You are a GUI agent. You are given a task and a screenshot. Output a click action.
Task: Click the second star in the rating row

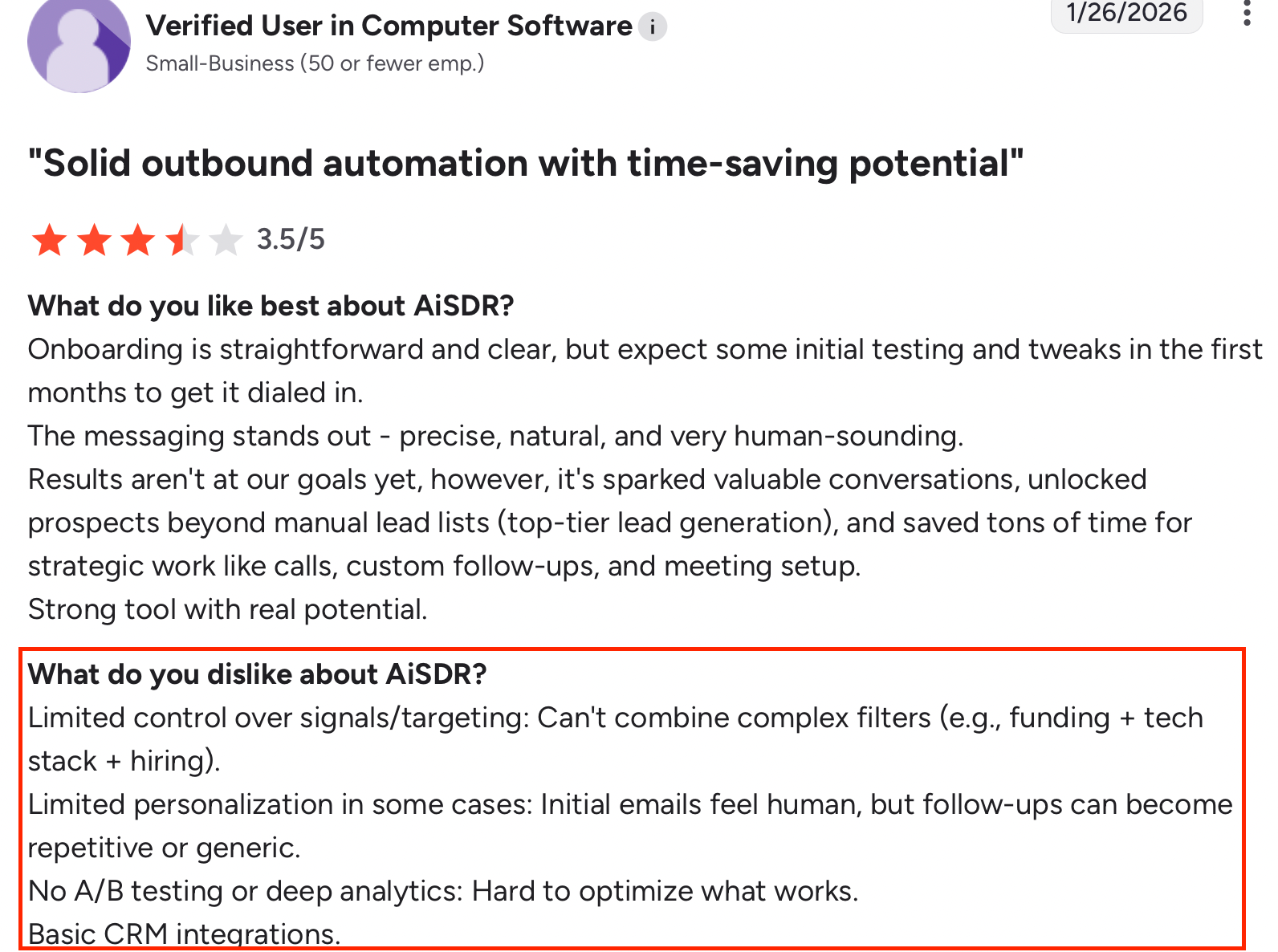point(94,239)
